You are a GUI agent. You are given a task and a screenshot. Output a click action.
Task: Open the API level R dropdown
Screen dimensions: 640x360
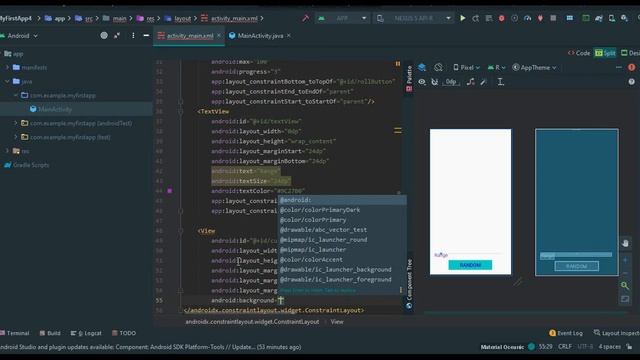click(496, 67)
